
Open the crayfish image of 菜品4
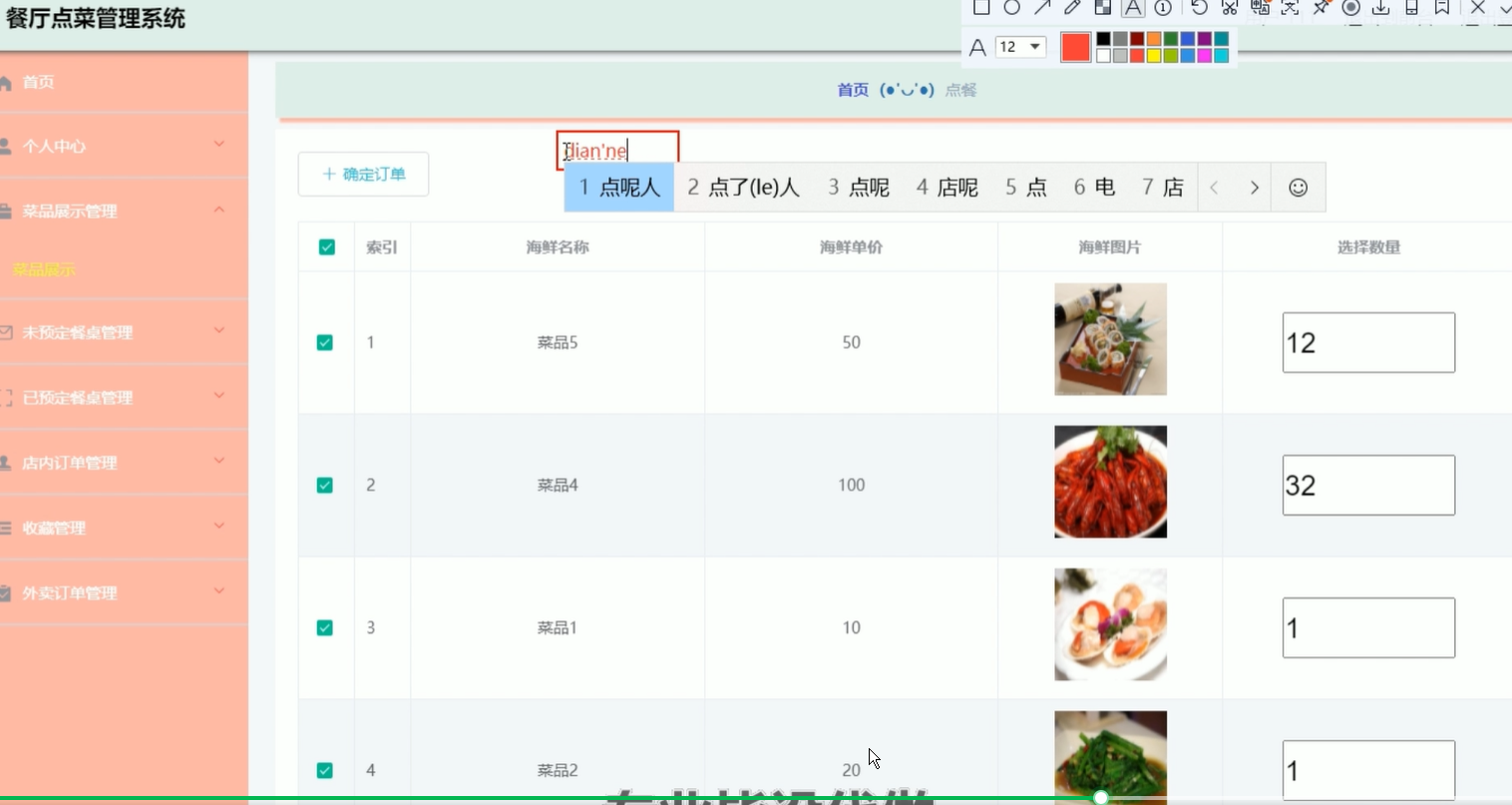(x=1110, y=482)
